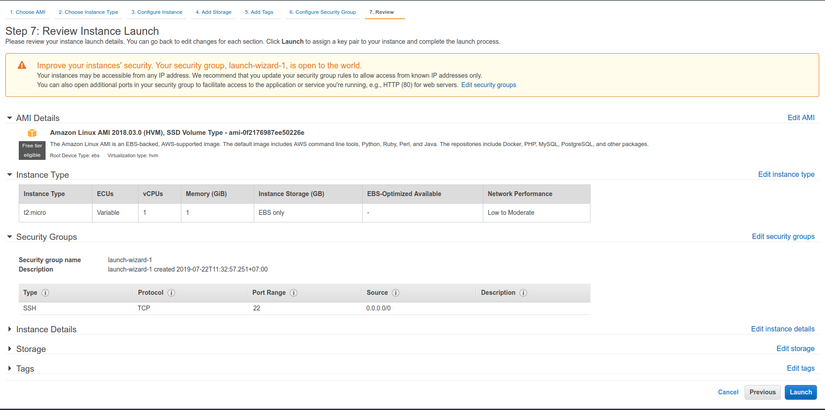
Task: Click the Amazon Linux AMI 2018.03.0 title text
Action: [177, 133]
